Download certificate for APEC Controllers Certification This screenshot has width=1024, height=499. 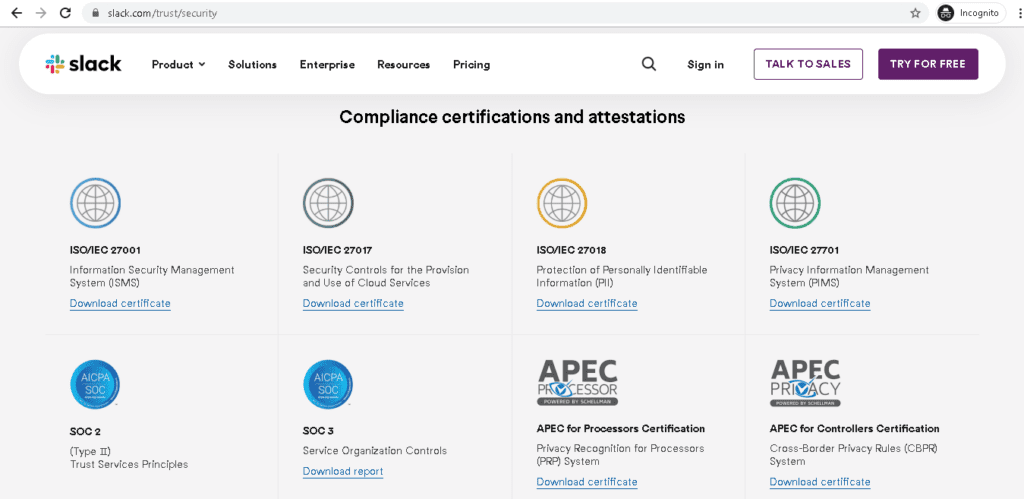pos(820,482)
